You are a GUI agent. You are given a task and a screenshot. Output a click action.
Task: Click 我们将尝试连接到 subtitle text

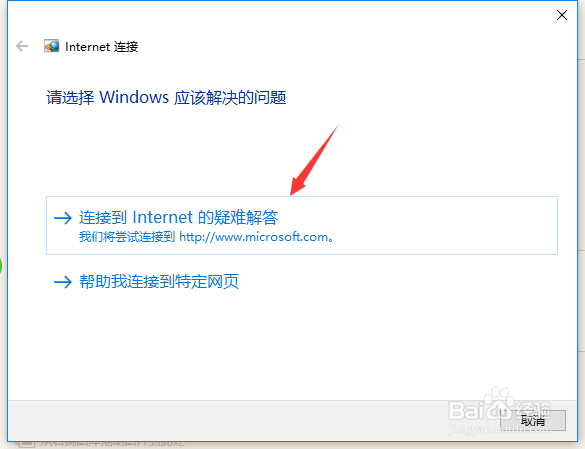coord(127,237)
